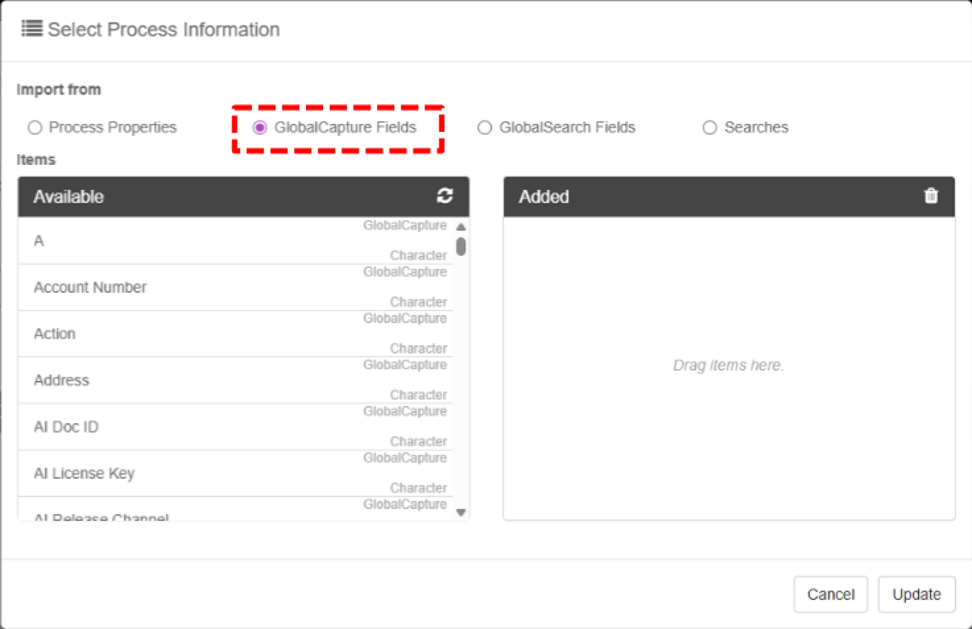
Task: Select the Address field item
Action: click(x=236, y=380)
